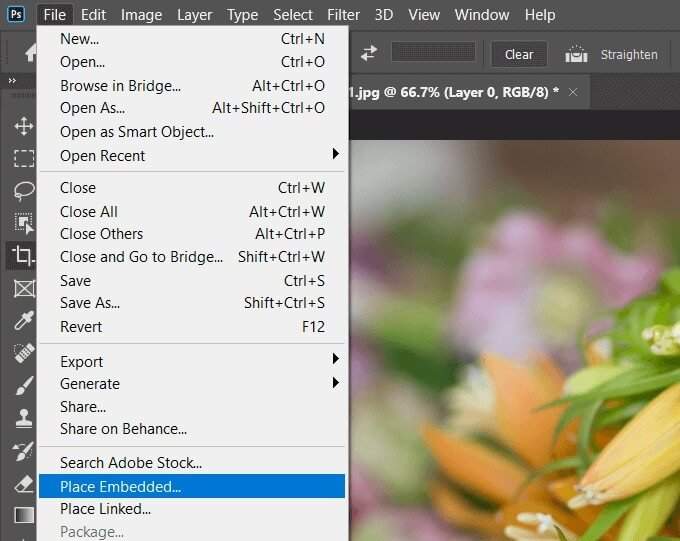This screenshot has width=680, height=541.
Task: Select the Spot Healing Brush tool
Action: point(24,353)
